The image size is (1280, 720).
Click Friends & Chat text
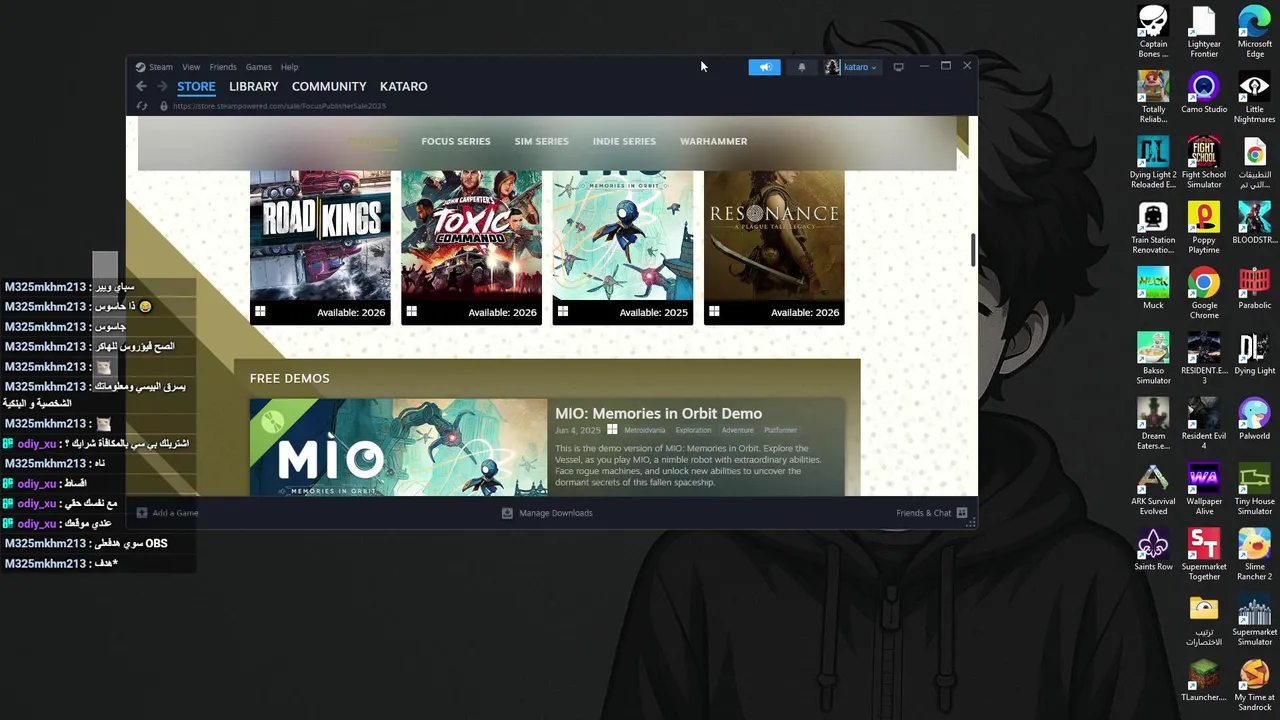click(x=924, y=513)
